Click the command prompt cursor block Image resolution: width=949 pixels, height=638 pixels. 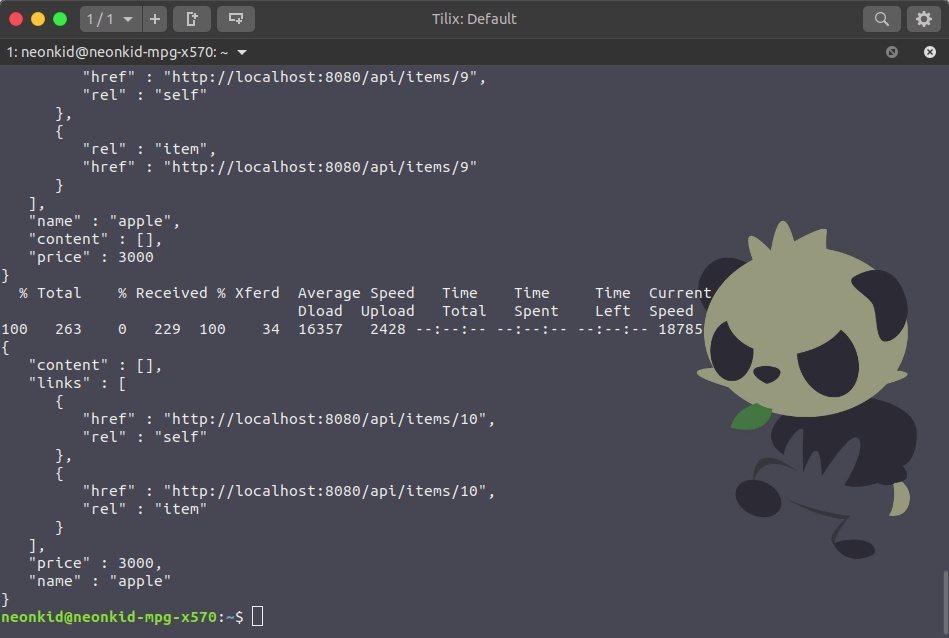click(257, 616)
